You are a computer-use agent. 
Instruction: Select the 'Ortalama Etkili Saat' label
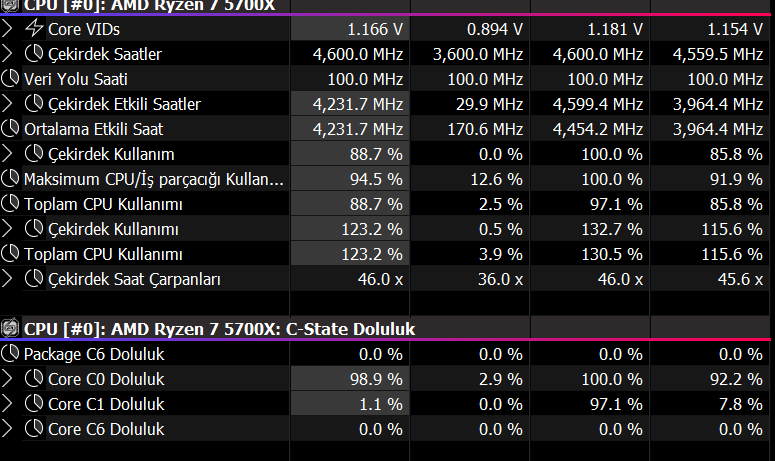click(x=93, y=129)
